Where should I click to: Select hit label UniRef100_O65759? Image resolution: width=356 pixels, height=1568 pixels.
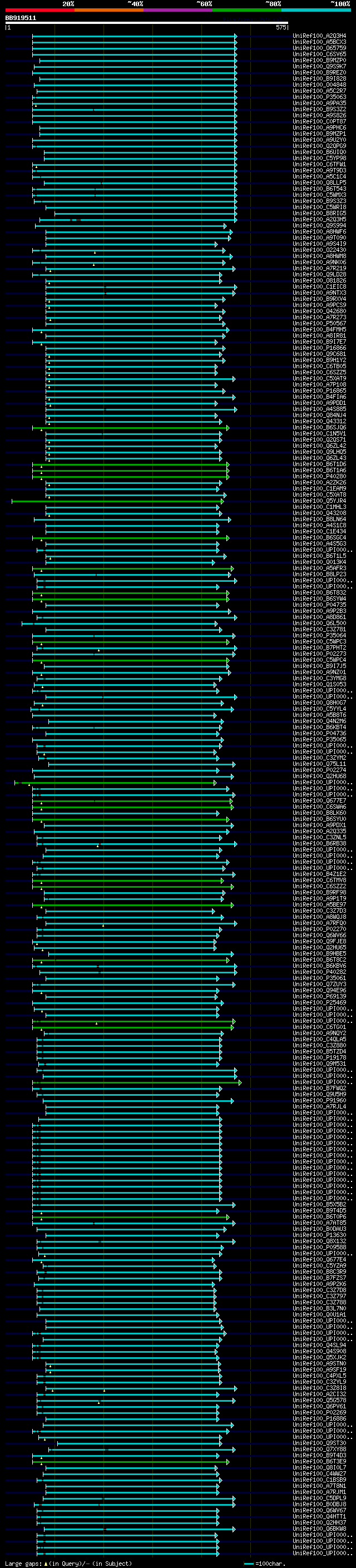(x=319, y=48)
